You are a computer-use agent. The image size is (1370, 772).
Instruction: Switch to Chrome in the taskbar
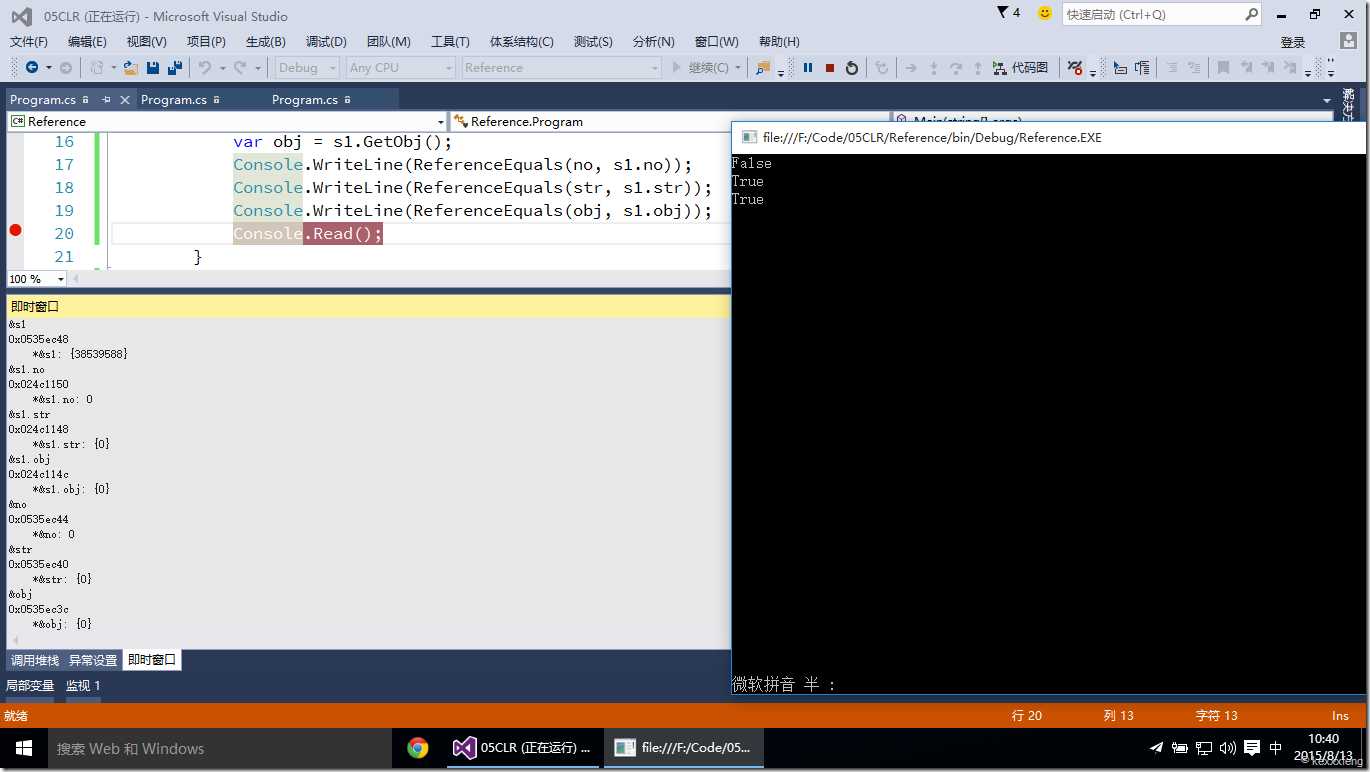pyautogui.click(x=418, y=748)
